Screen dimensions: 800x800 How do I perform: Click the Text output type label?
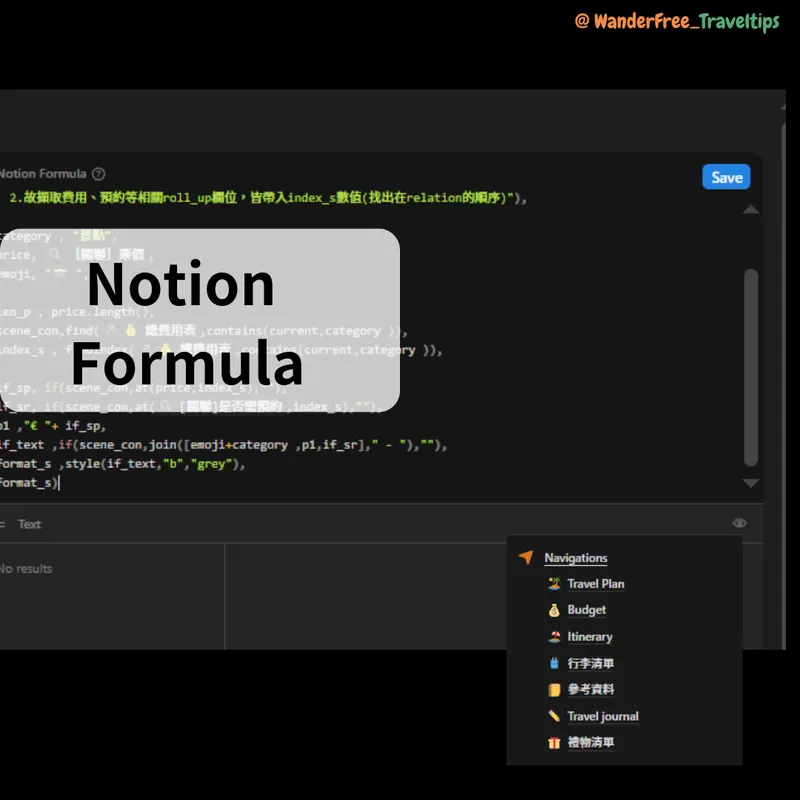[29, 524]
